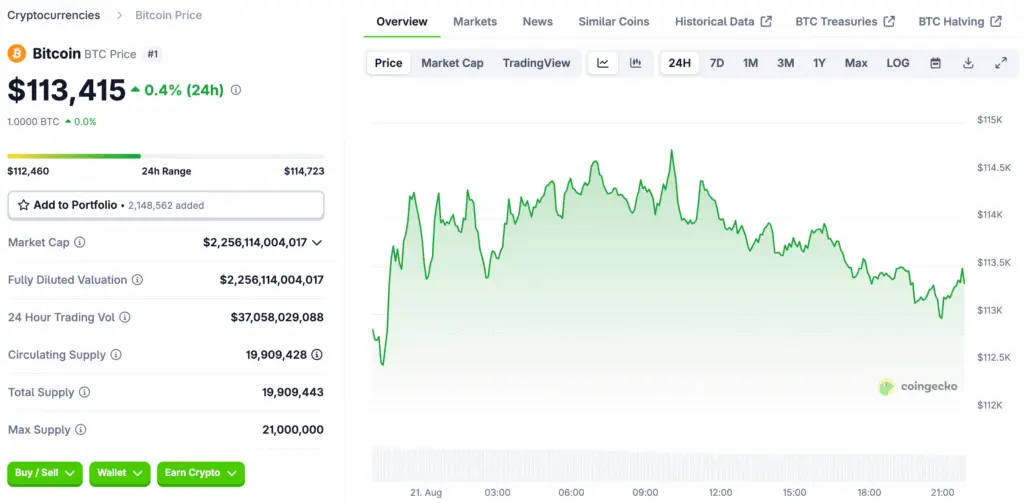Open the Market Cap info tooltip icon
This screenshot has height=503, width=1024.
coord(80,242)
